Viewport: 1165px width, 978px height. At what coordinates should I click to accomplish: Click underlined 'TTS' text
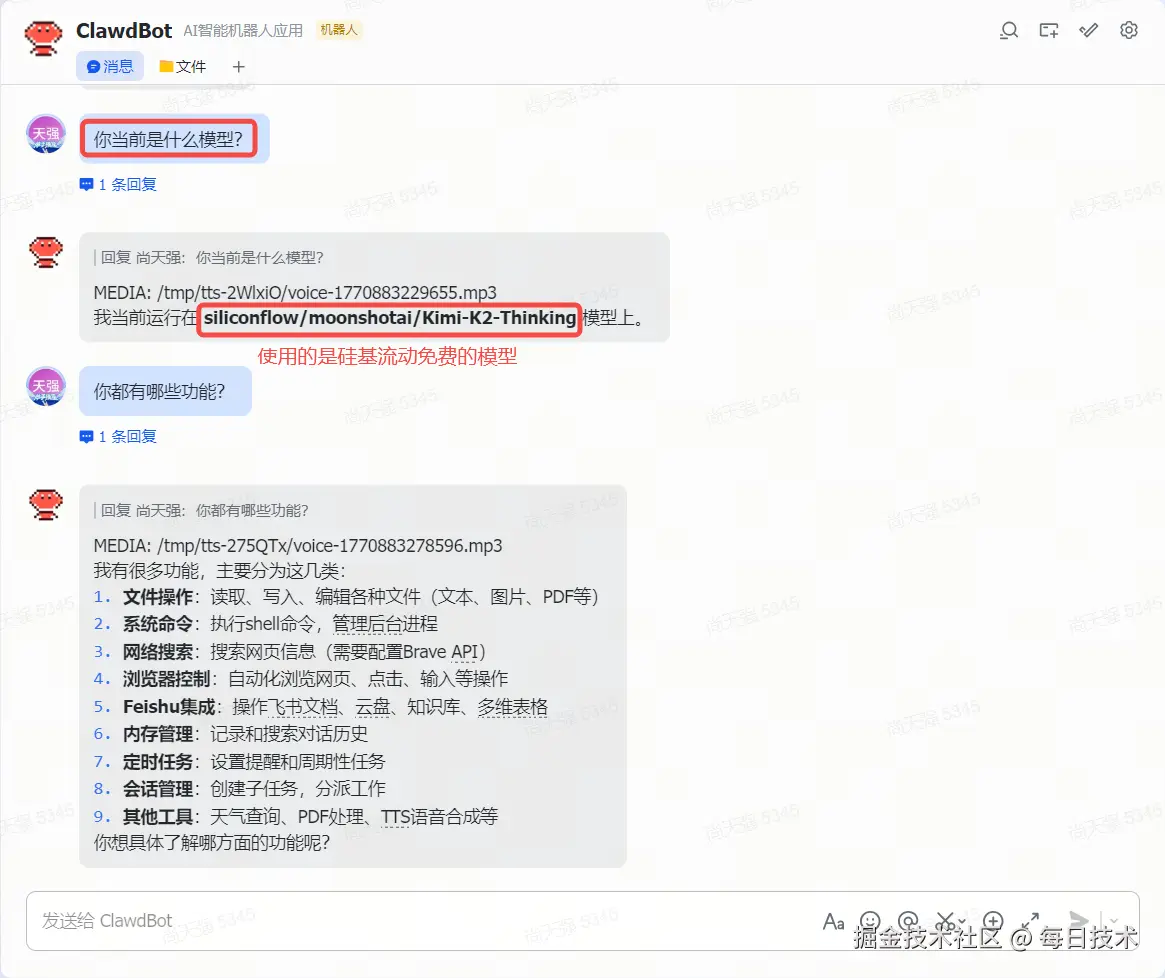(395, 817)
